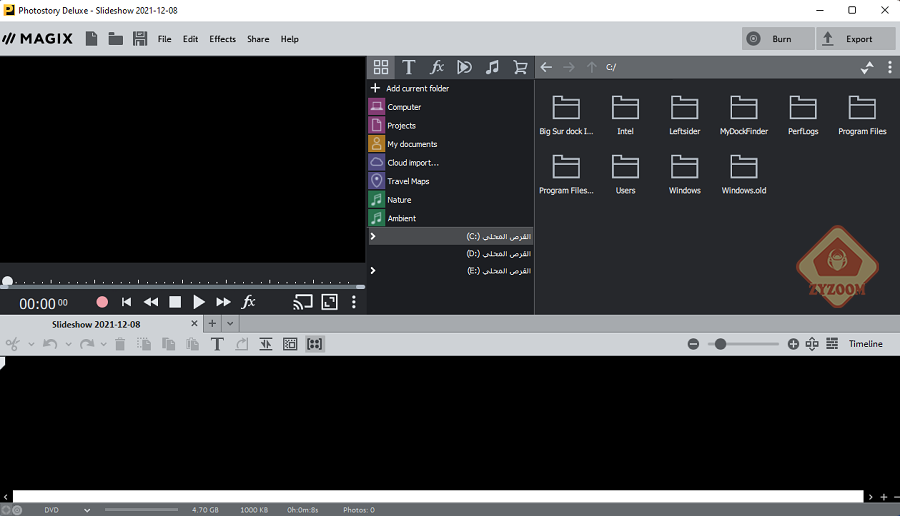Screen dimensions: 900x516
Task: Select Computer in the sidebar
Action: tap(404, 107)
